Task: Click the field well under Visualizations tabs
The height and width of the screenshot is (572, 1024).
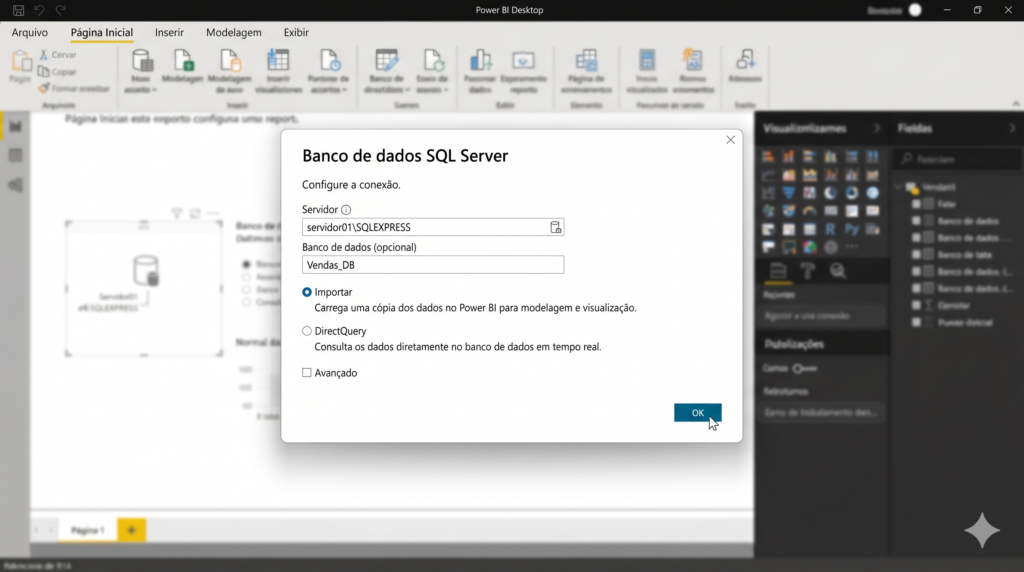Action: (824, 316)
